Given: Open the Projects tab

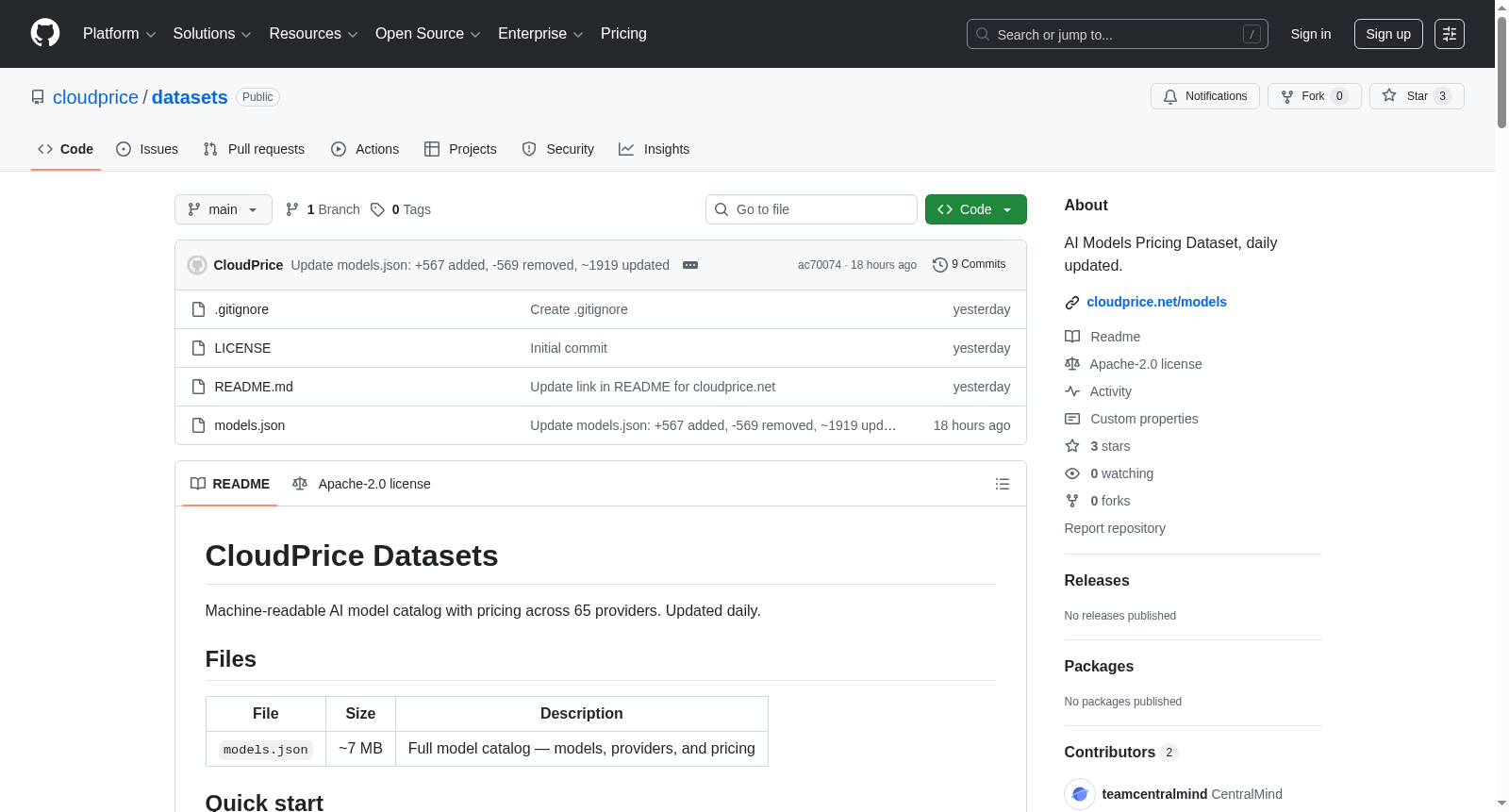Looking at the screenshot, I should (460, 149).
